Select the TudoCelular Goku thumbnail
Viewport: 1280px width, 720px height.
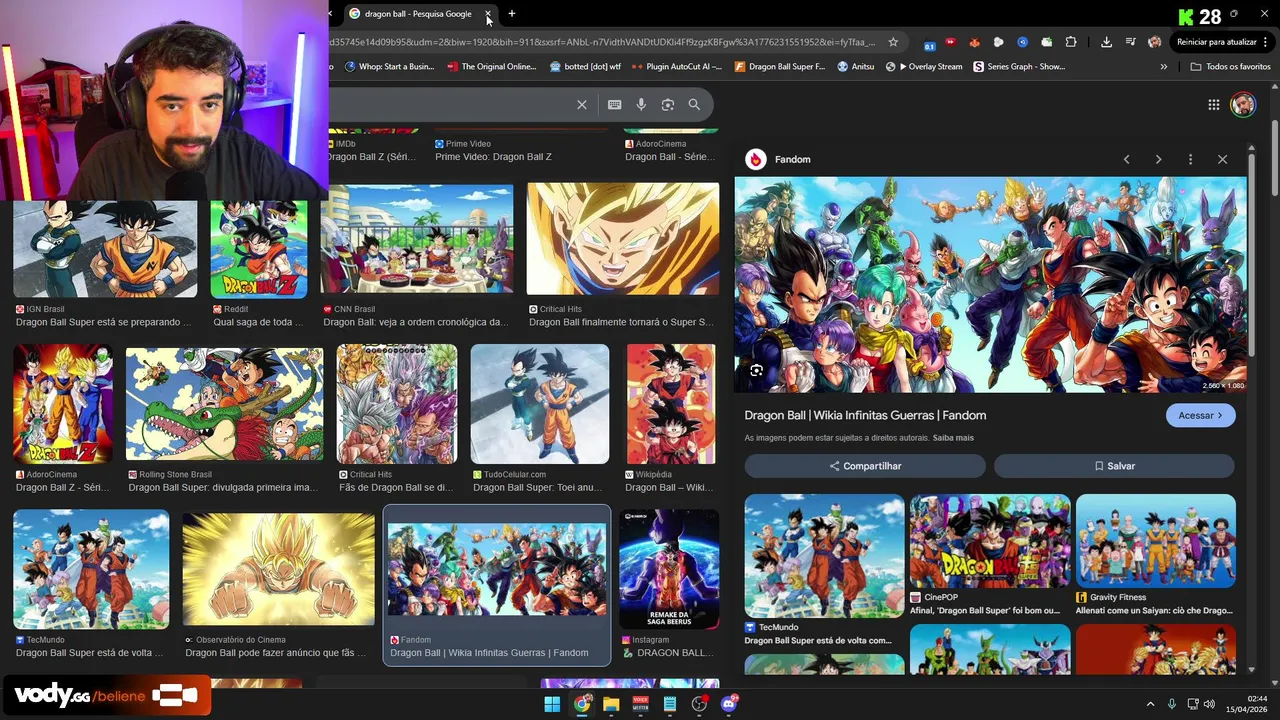point(540,404)
